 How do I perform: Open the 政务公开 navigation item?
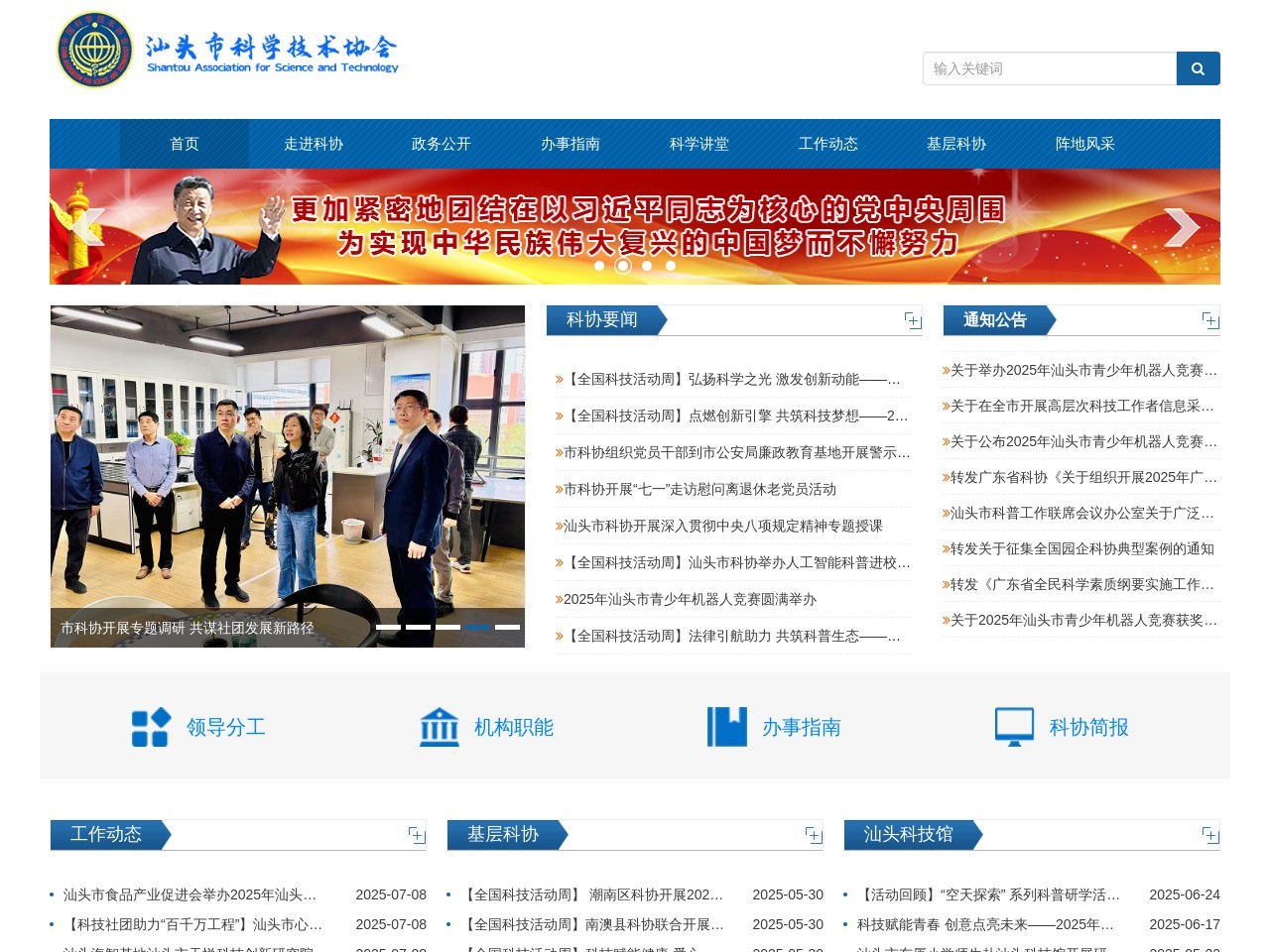440,144
